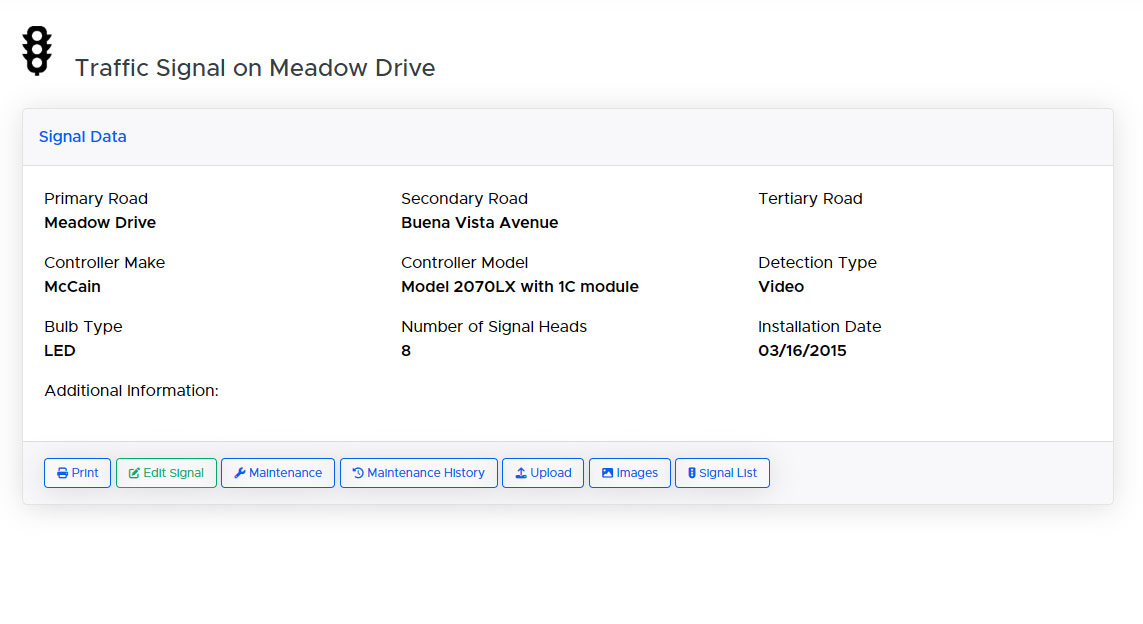Click the traffic light logo icon

[37, 51]
